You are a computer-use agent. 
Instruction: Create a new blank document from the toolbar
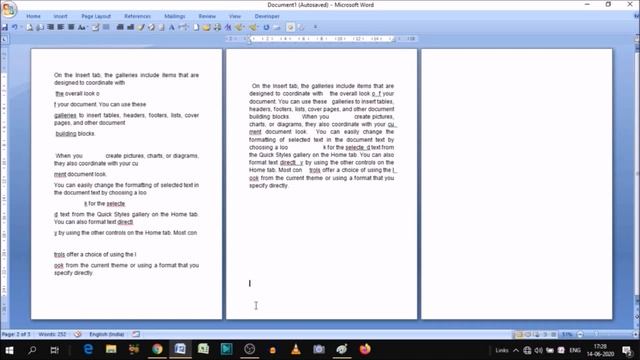click(x=196, y=27)
